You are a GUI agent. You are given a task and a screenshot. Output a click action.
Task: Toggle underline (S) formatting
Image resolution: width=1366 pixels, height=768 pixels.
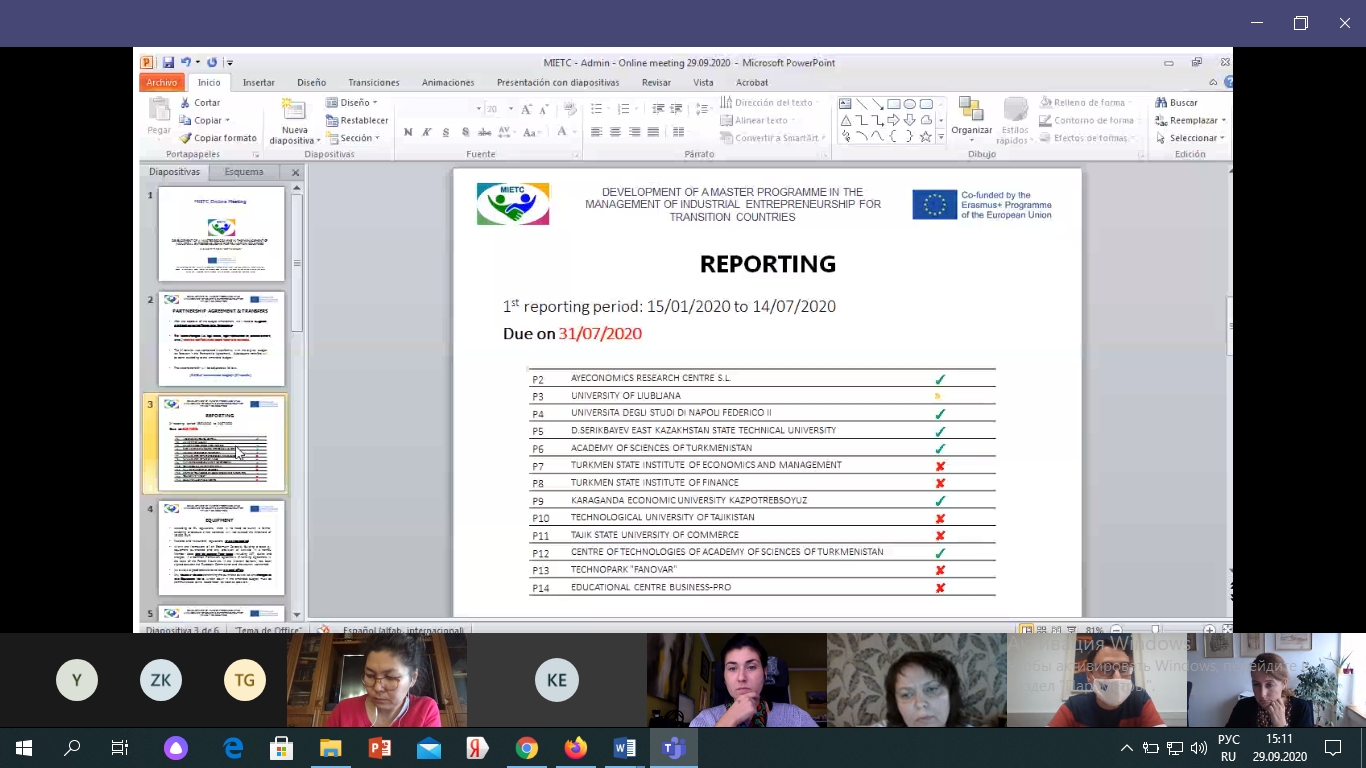(446, 132)
